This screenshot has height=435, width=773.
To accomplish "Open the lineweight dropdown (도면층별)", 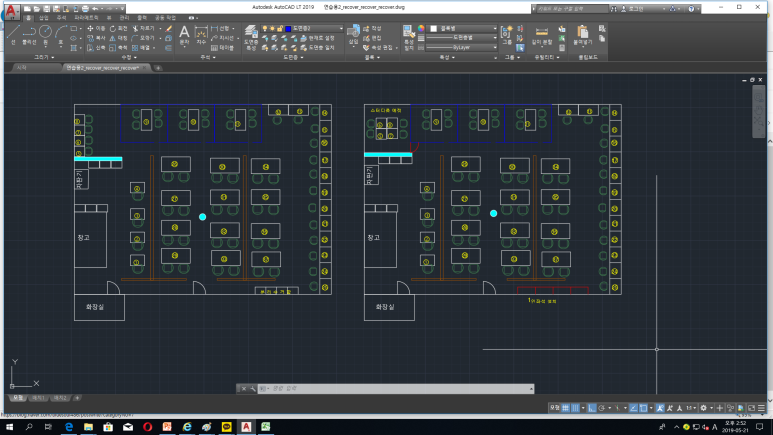I will 461,38.
